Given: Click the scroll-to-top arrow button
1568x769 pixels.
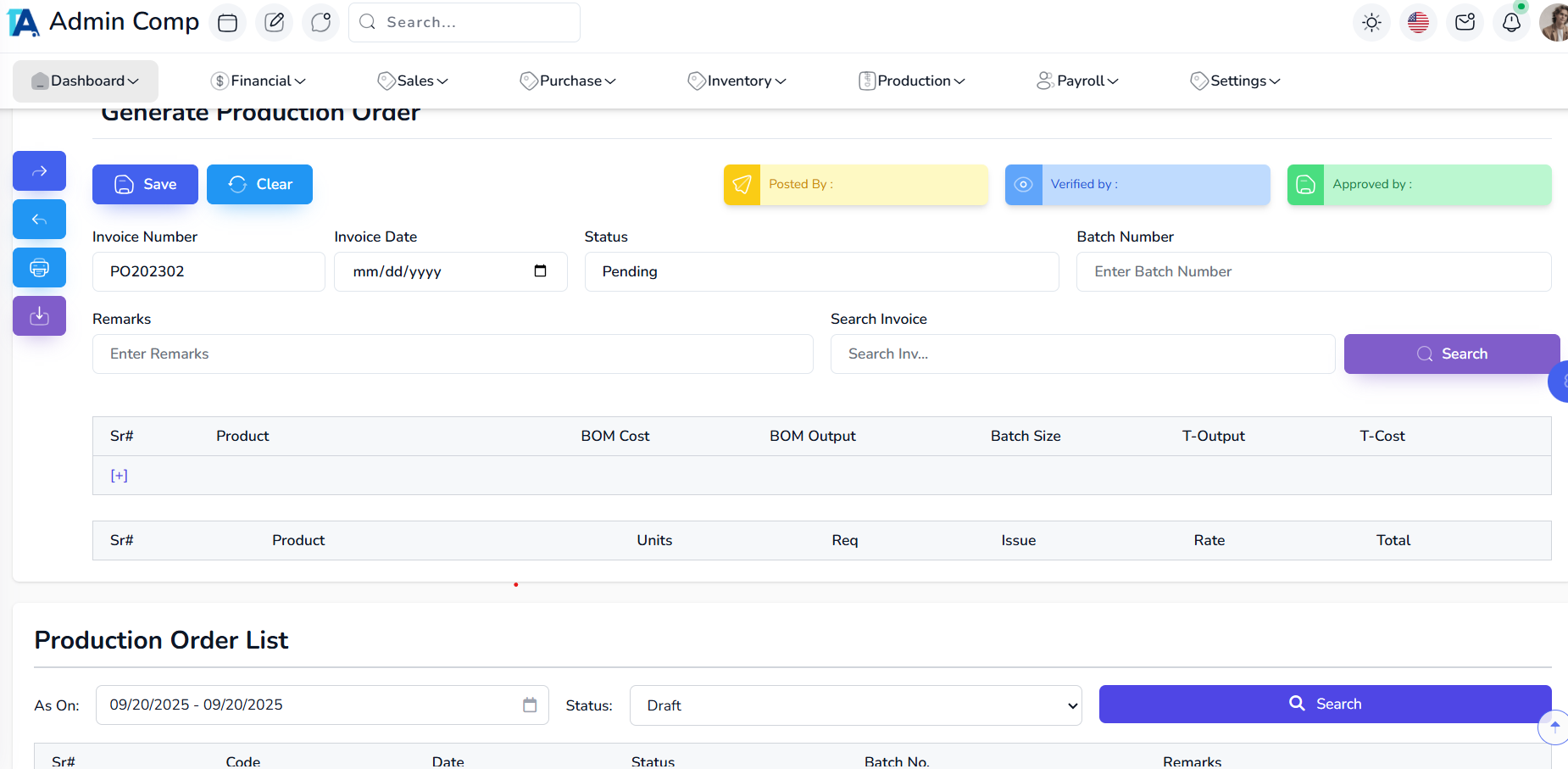Looking at the screenshot, I should click(1554, 727).
